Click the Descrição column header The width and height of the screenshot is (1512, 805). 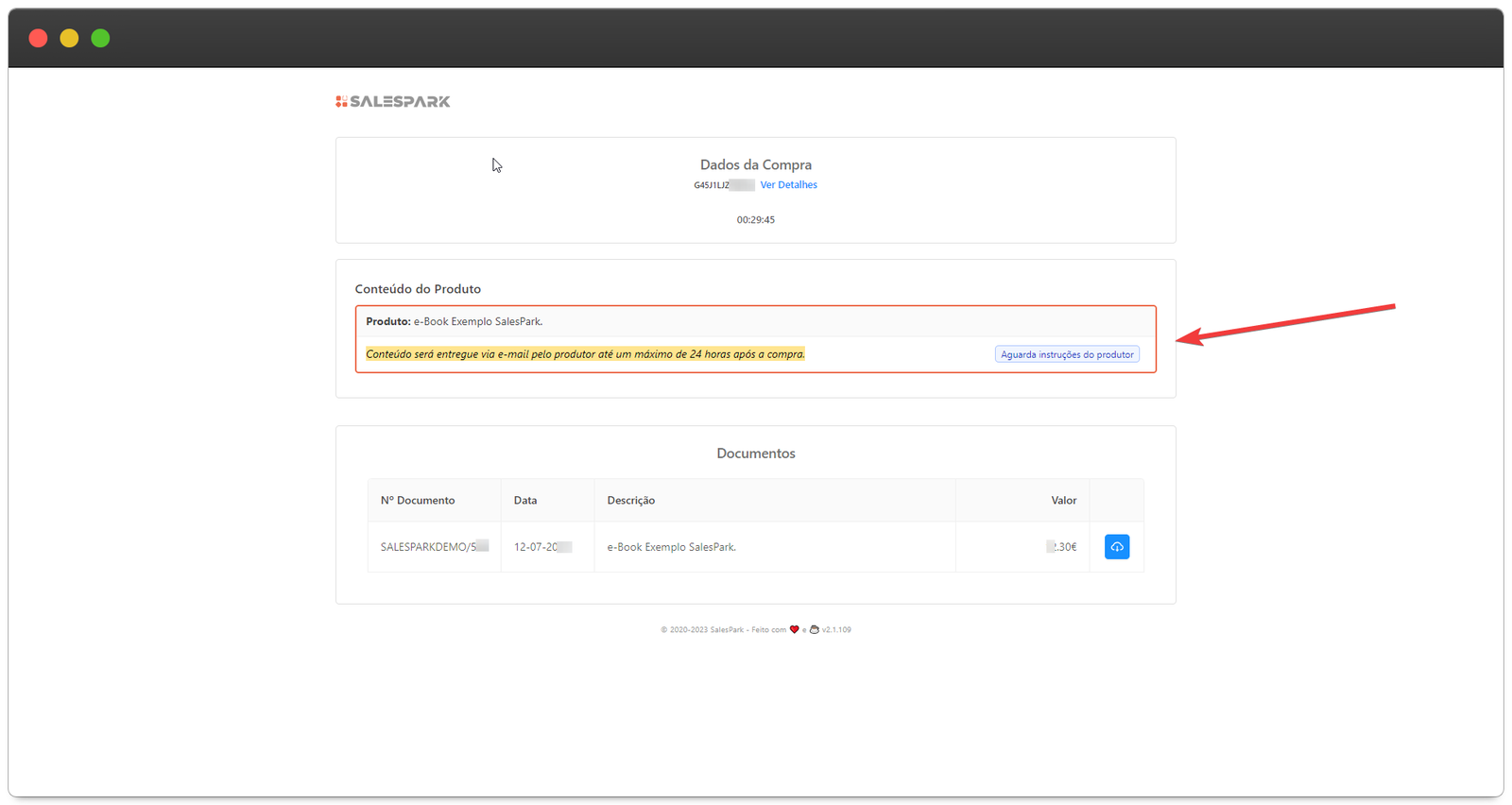[630, 501]
